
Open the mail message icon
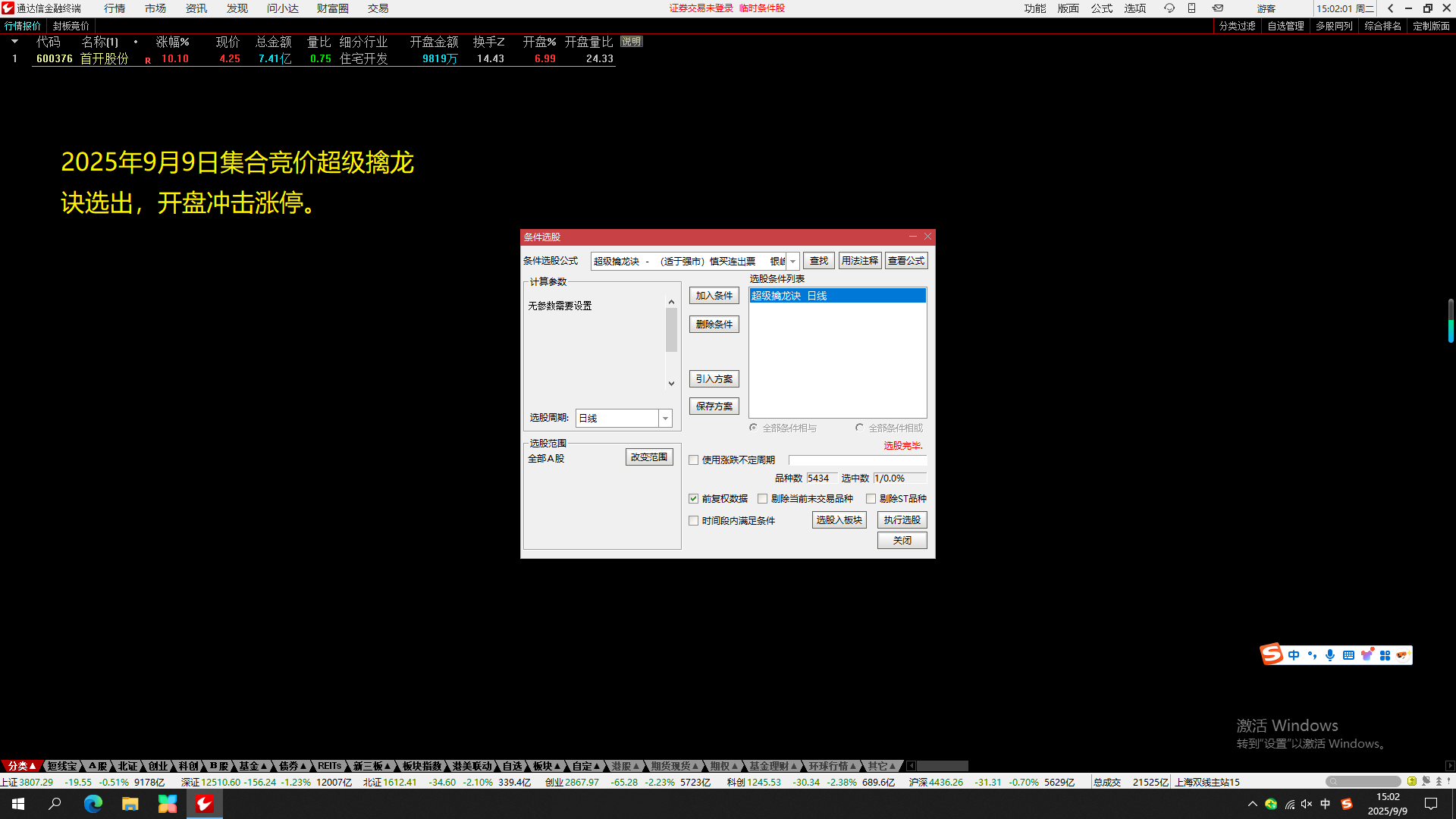(1218, 8)
